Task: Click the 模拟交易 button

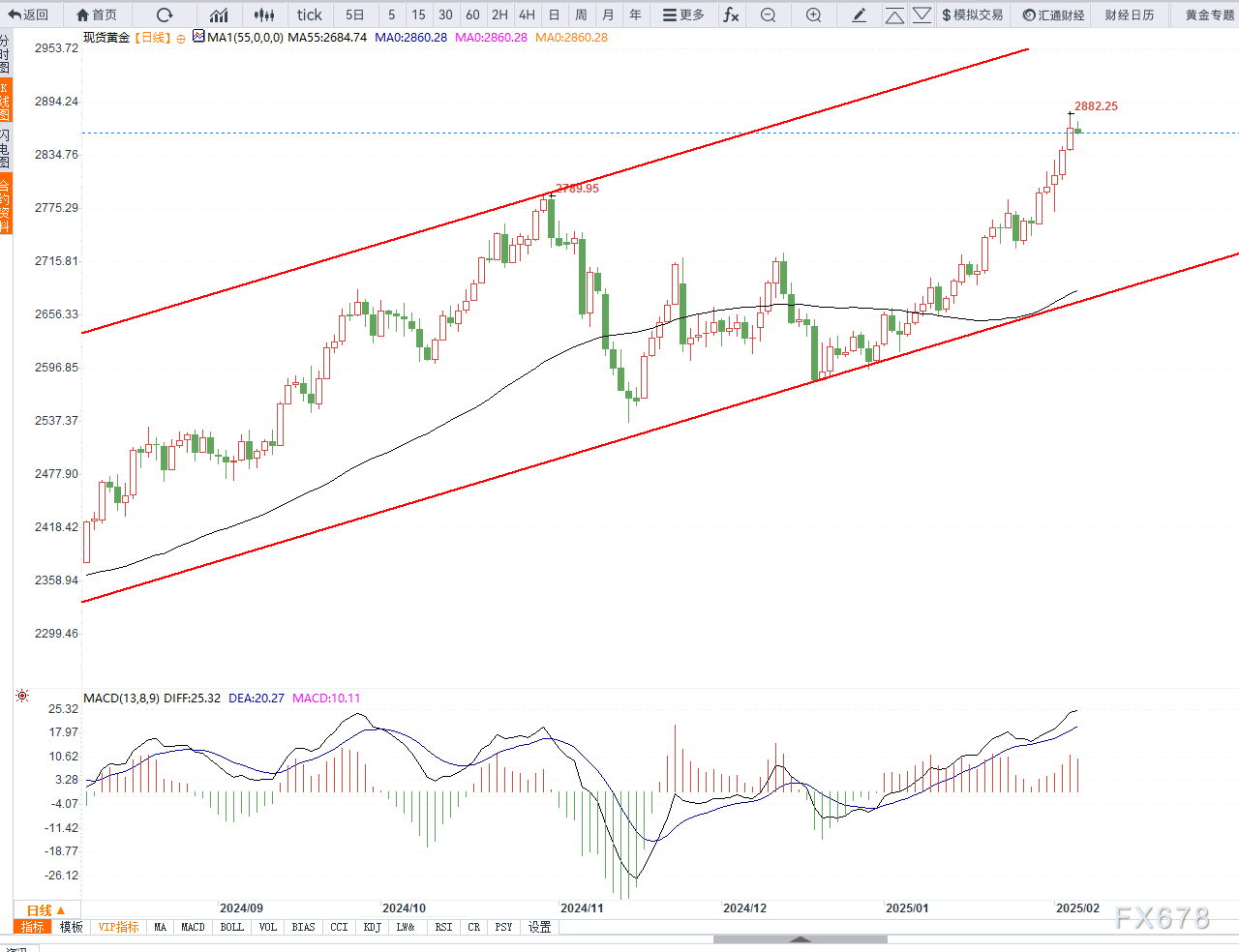Action: (972, 15)
